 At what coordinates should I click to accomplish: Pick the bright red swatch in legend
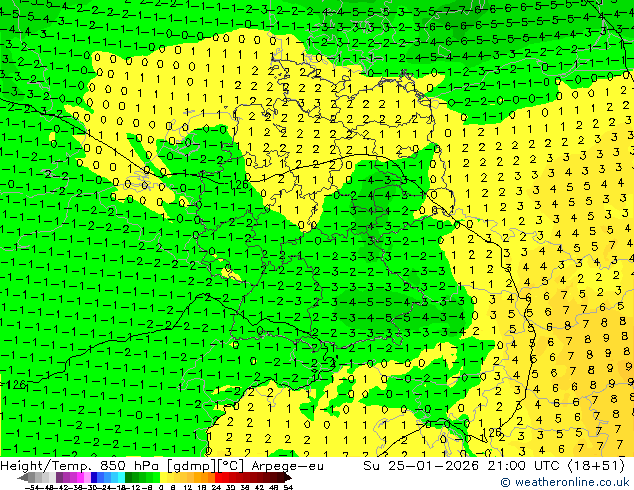pos(218,477)
